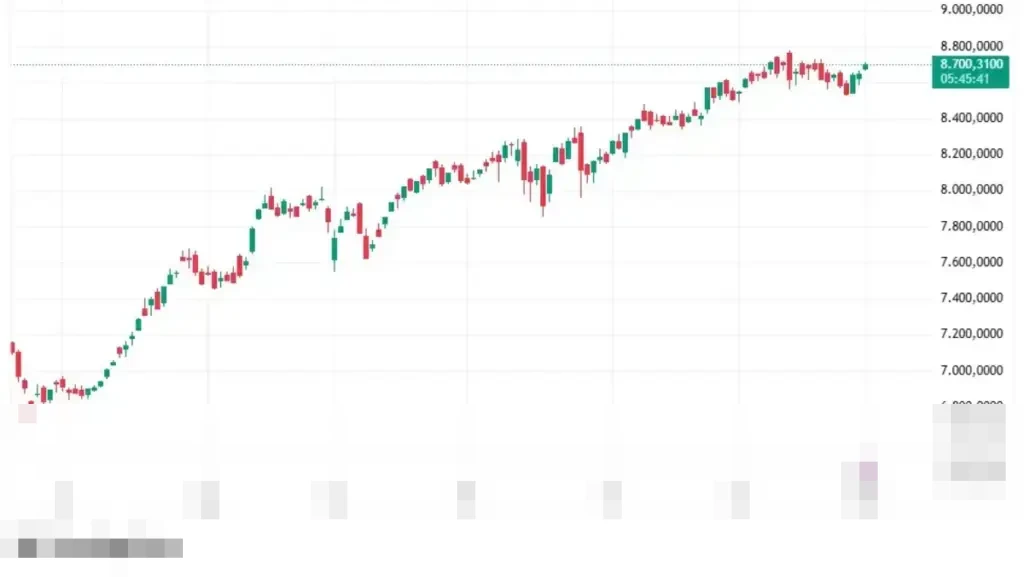Screen dimensions: 1024x577
Task: Select the tall green candle rising toward 7.800
Action: (x=252, y=240)
